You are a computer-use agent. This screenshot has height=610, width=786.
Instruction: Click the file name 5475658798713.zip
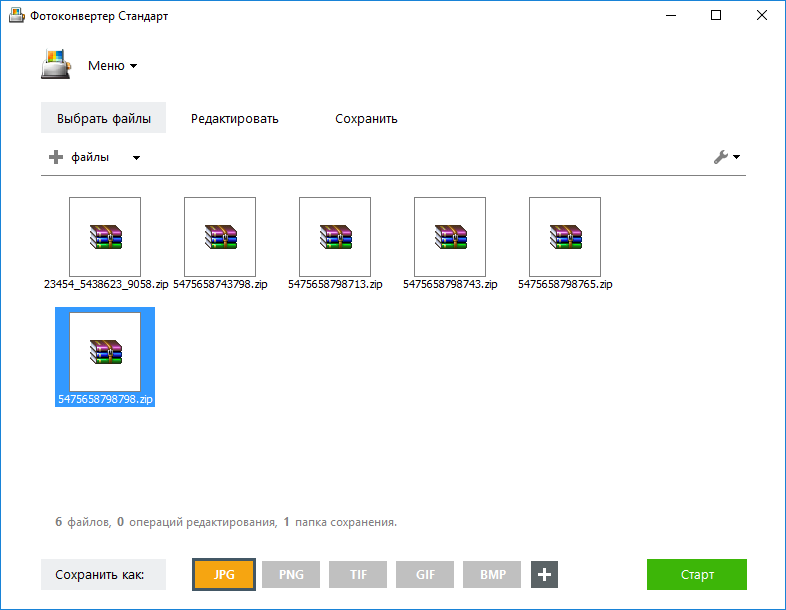coord(335,284)
